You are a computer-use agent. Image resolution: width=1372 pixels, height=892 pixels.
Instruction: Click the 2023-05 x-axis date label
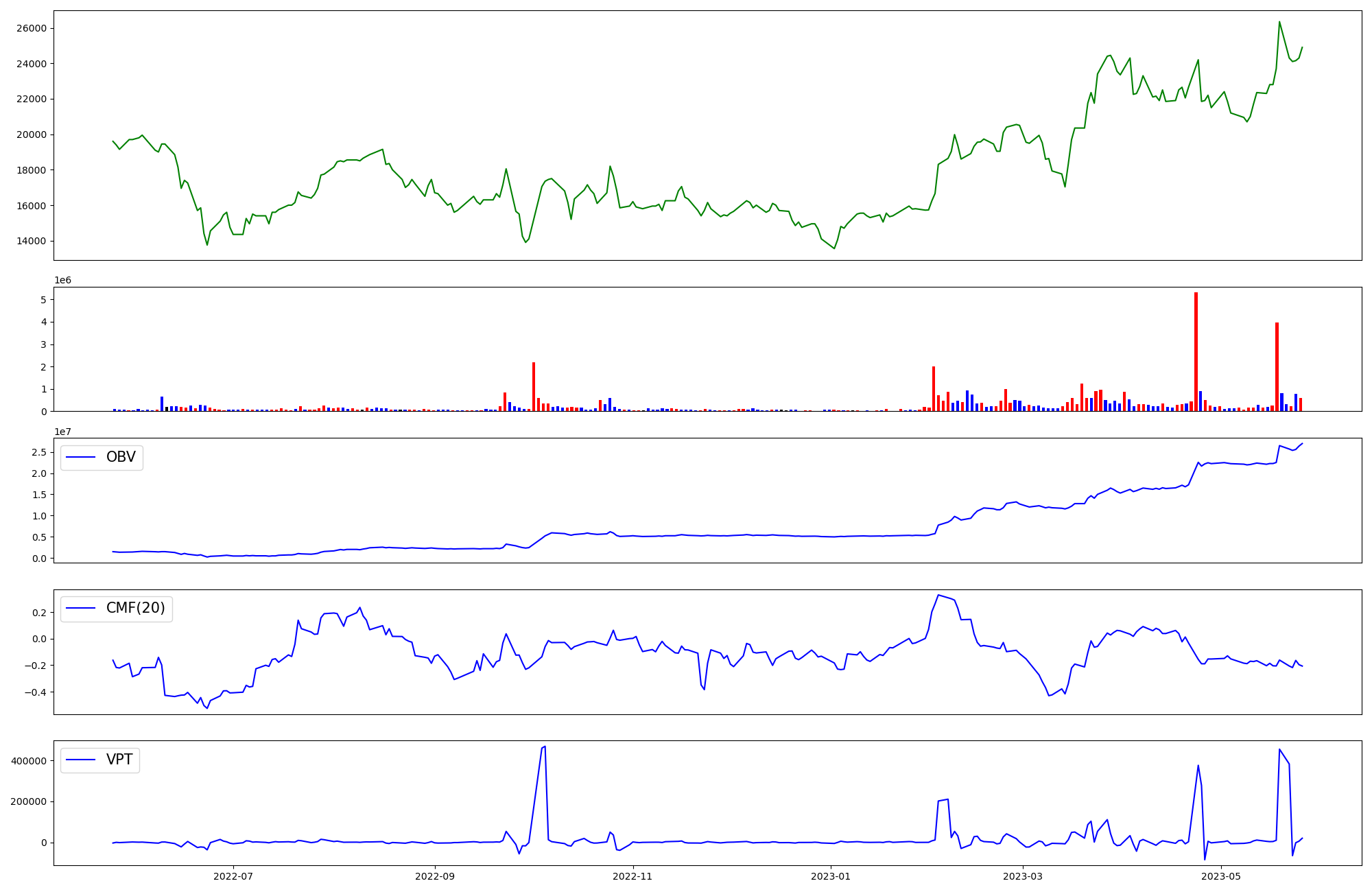1221,876
